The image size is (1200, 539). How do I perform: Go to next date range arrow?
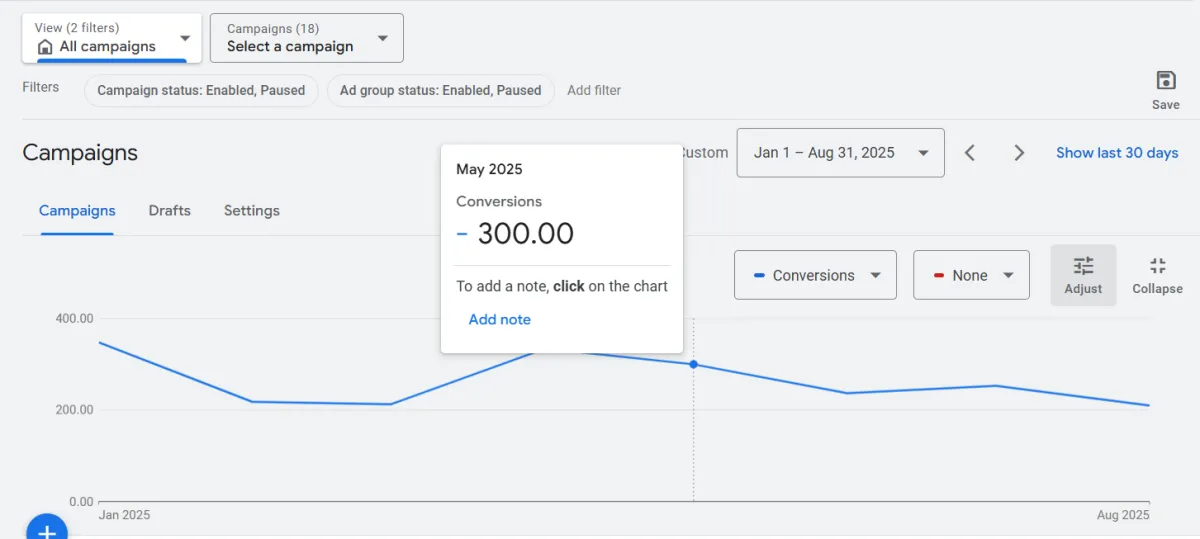click(x=1019, y=153)
